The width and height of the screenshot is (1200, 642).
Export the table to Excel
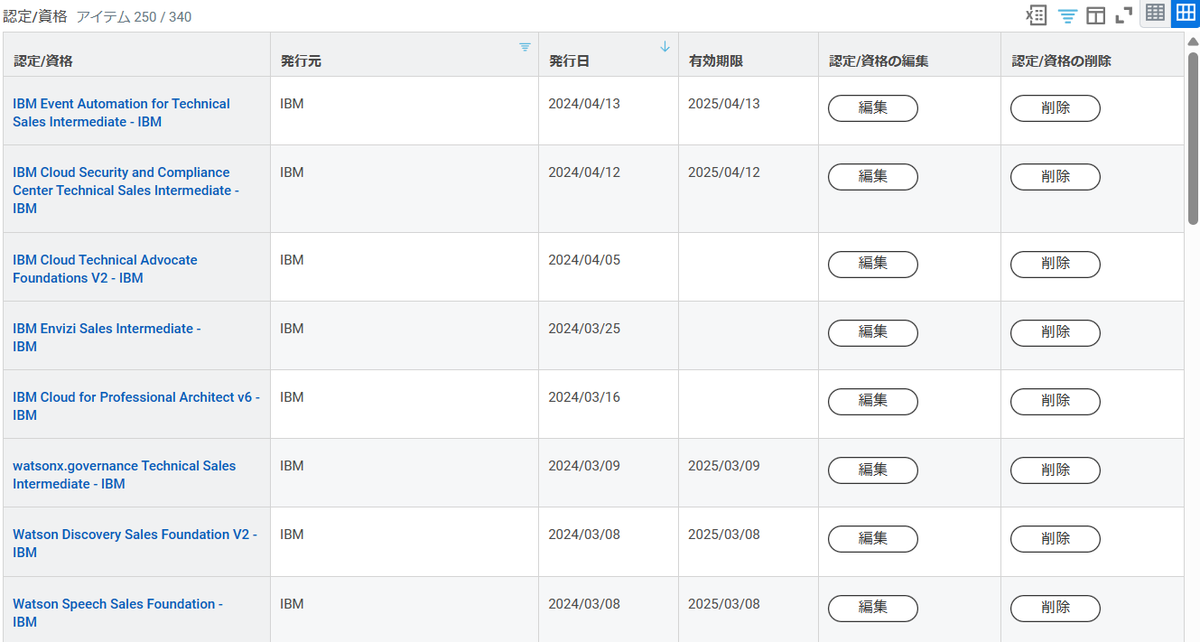tap(1037, 15)
